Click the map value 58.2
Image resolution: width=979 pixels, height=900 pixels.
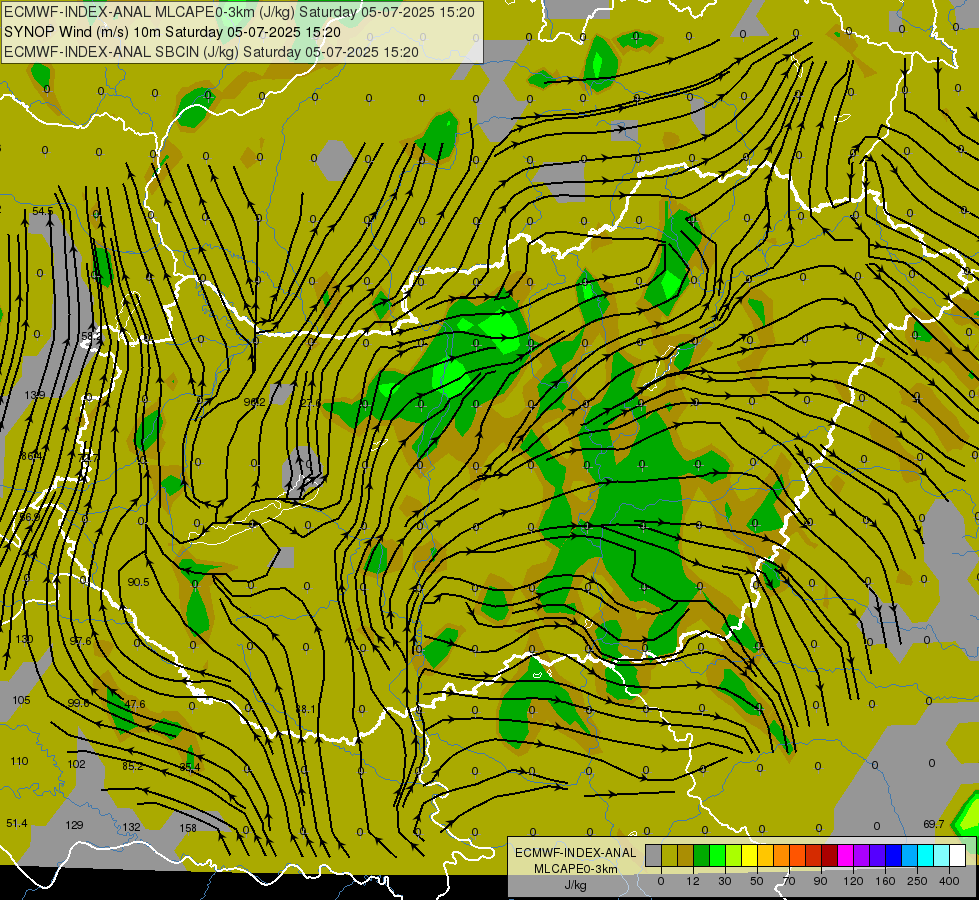point(91,337)
